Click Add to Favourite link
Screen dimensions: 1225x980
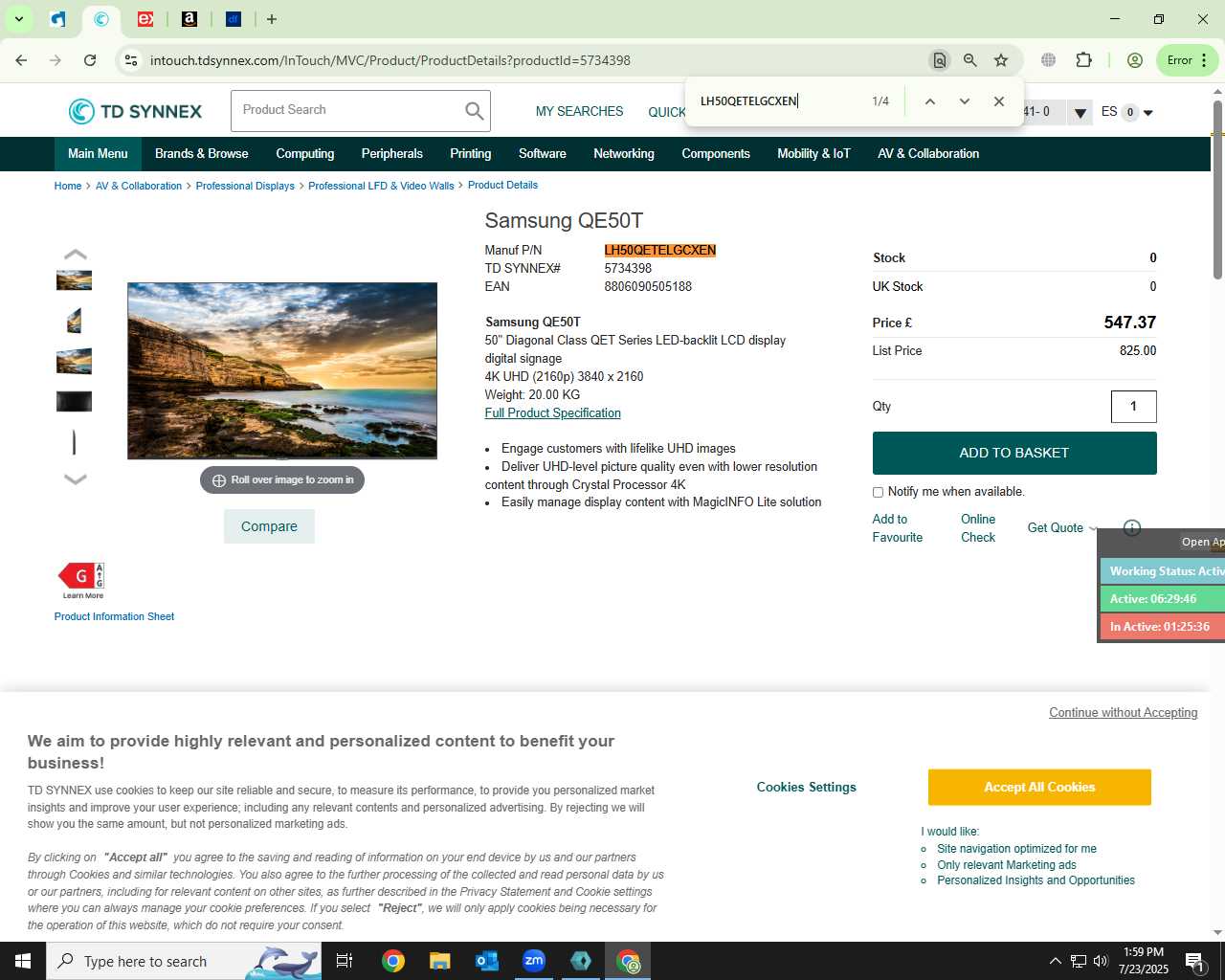pyautogui.click(x=898, y=528)
